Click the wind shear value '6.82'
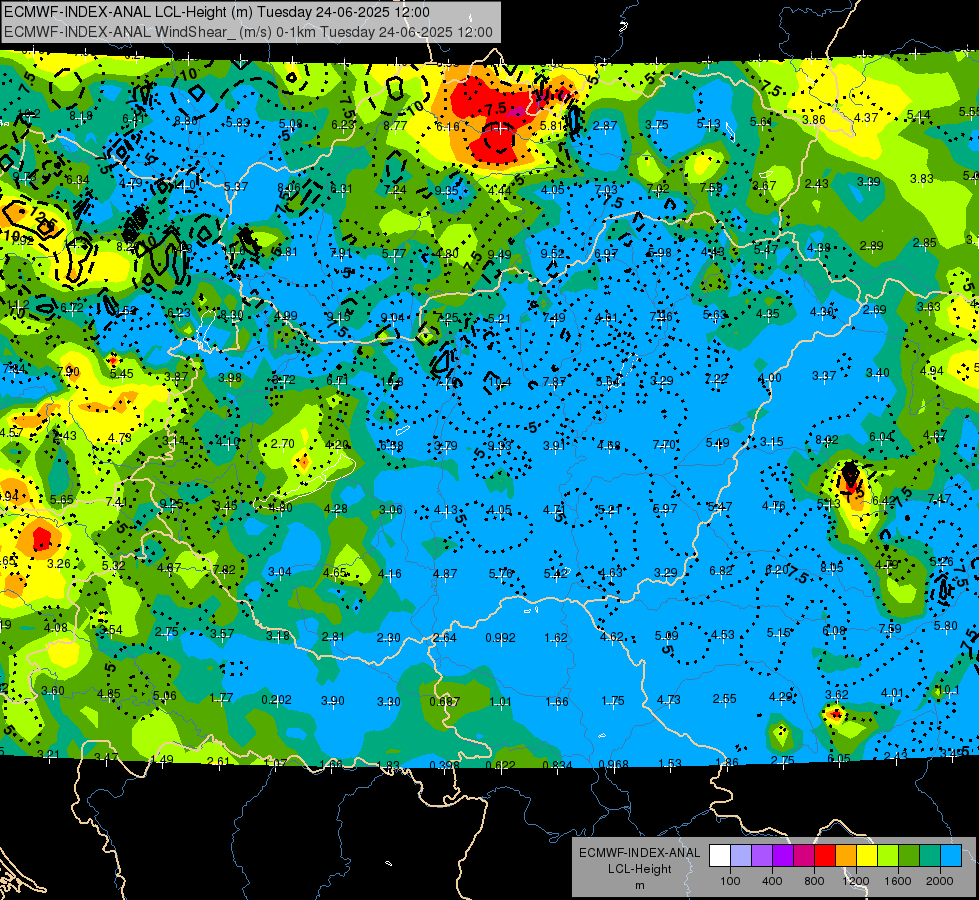 [721, 570]
